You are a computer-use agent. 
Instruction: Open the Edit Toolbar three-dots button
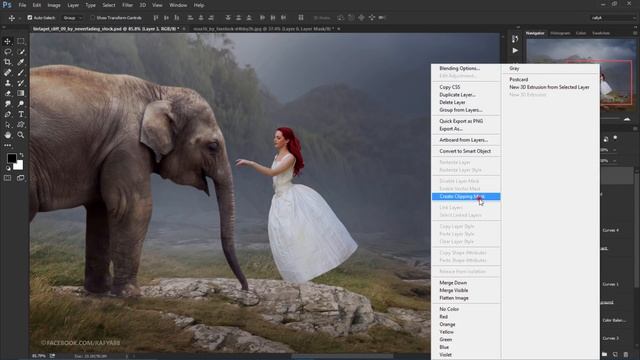tap(7, 145)
